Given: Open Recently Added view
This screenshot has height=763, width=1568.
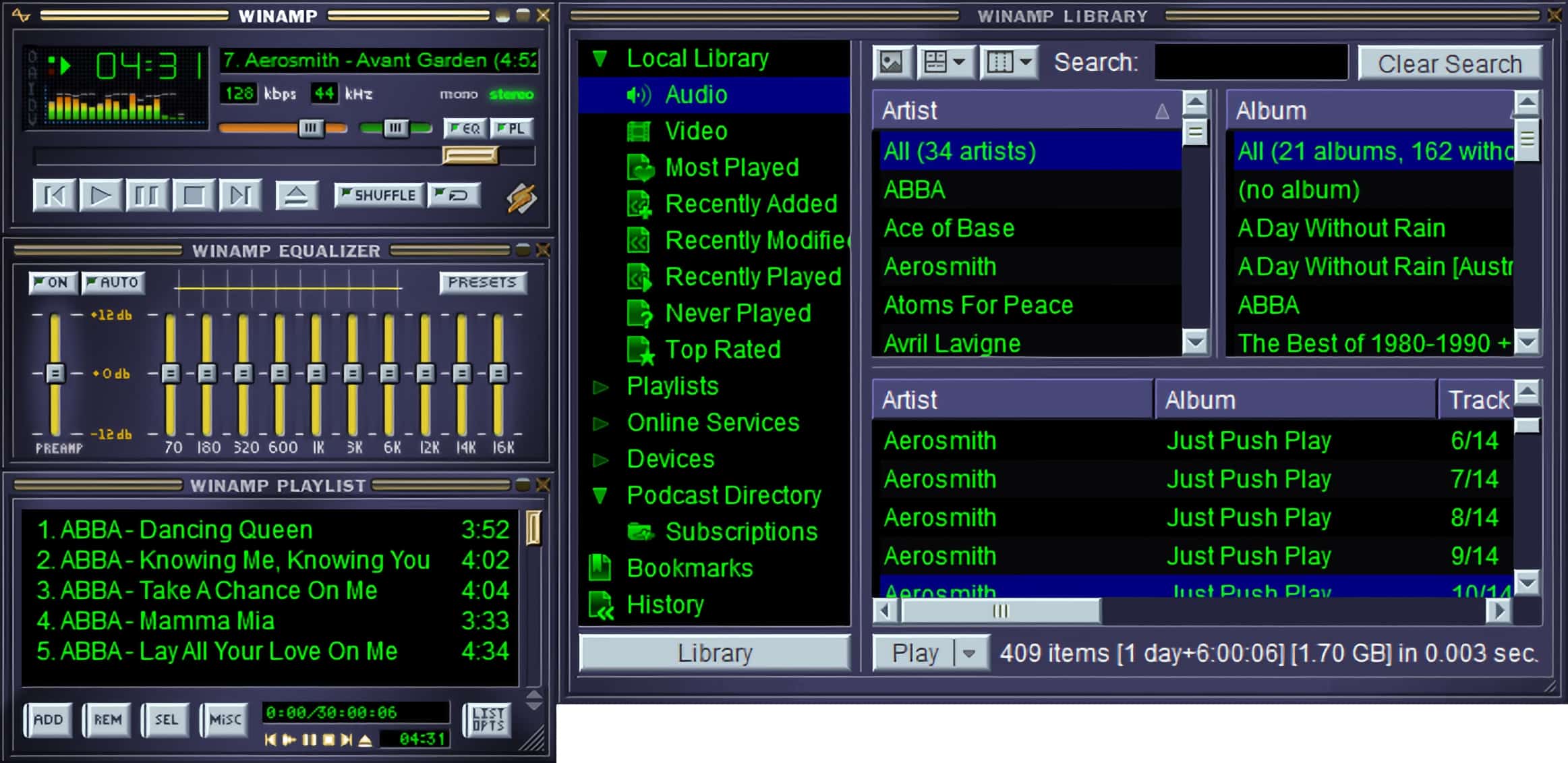Looking at the screenshot, I should (714, 204).
